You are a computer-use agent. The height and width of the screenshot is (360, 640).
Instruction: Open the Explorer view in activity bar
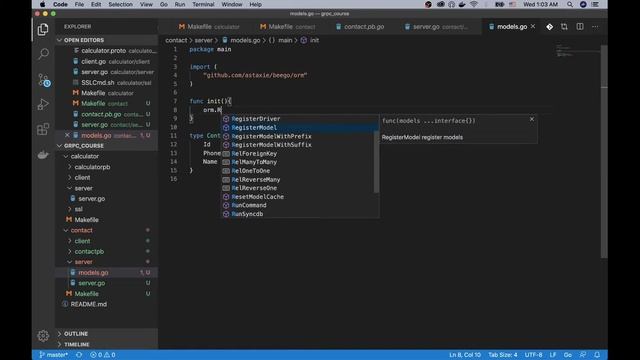pos(43,30)
